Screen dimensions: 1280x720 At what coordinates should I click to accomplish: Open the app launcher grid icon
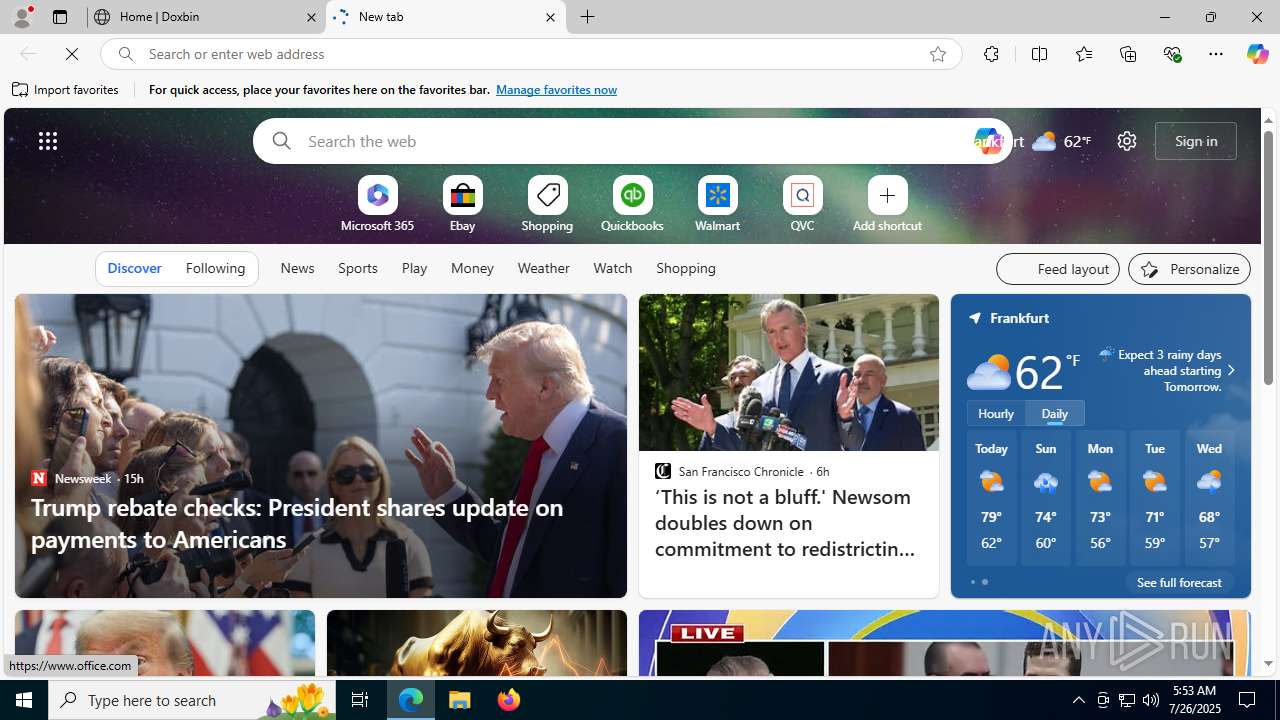pyautogui.click(x=48, y=141)
